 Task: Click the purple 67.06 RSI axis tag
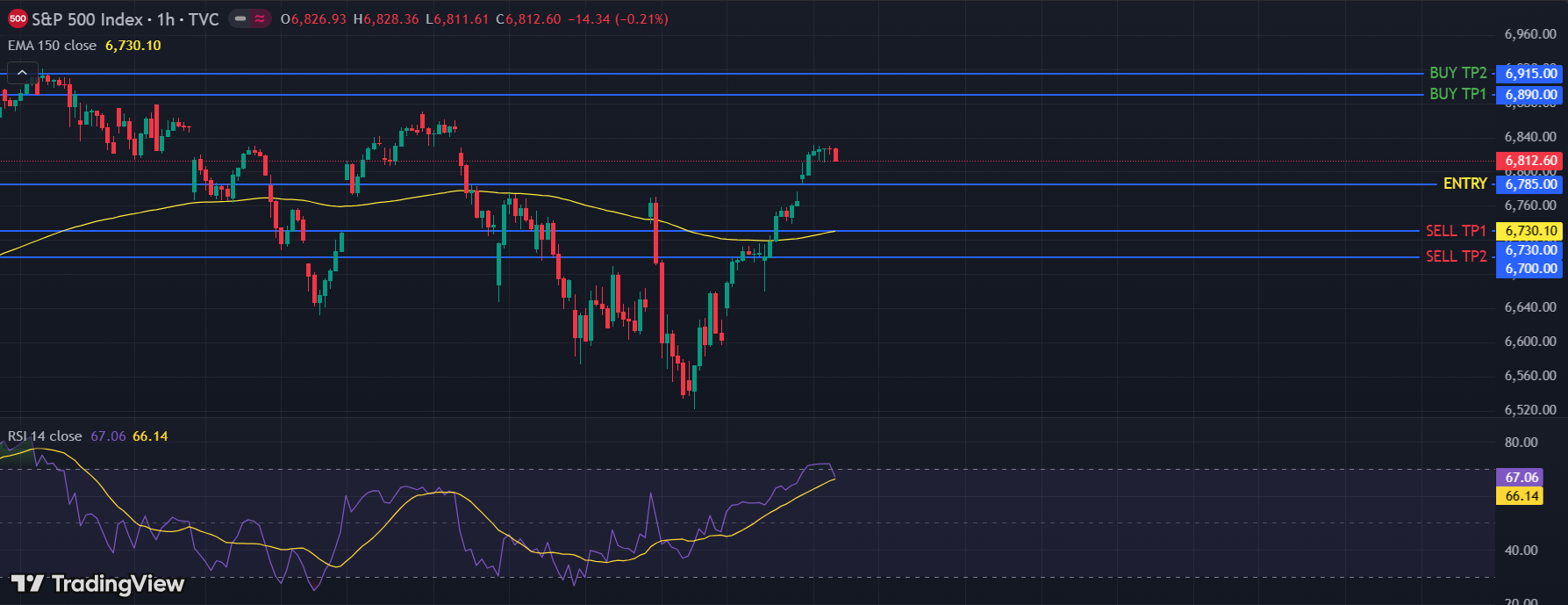point(1521,478)
